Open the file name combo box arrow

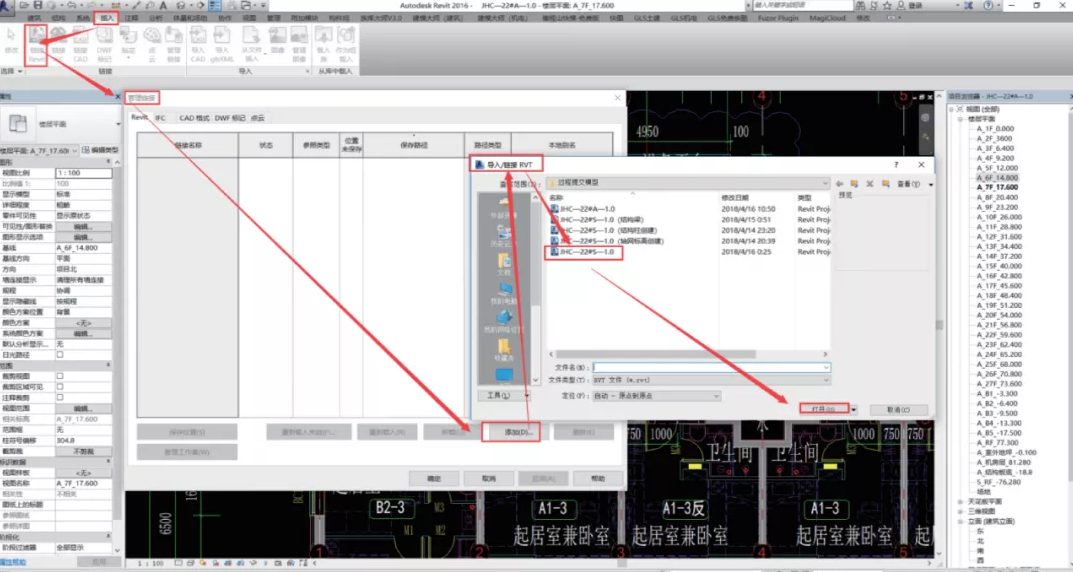click(x=826, y=367)
